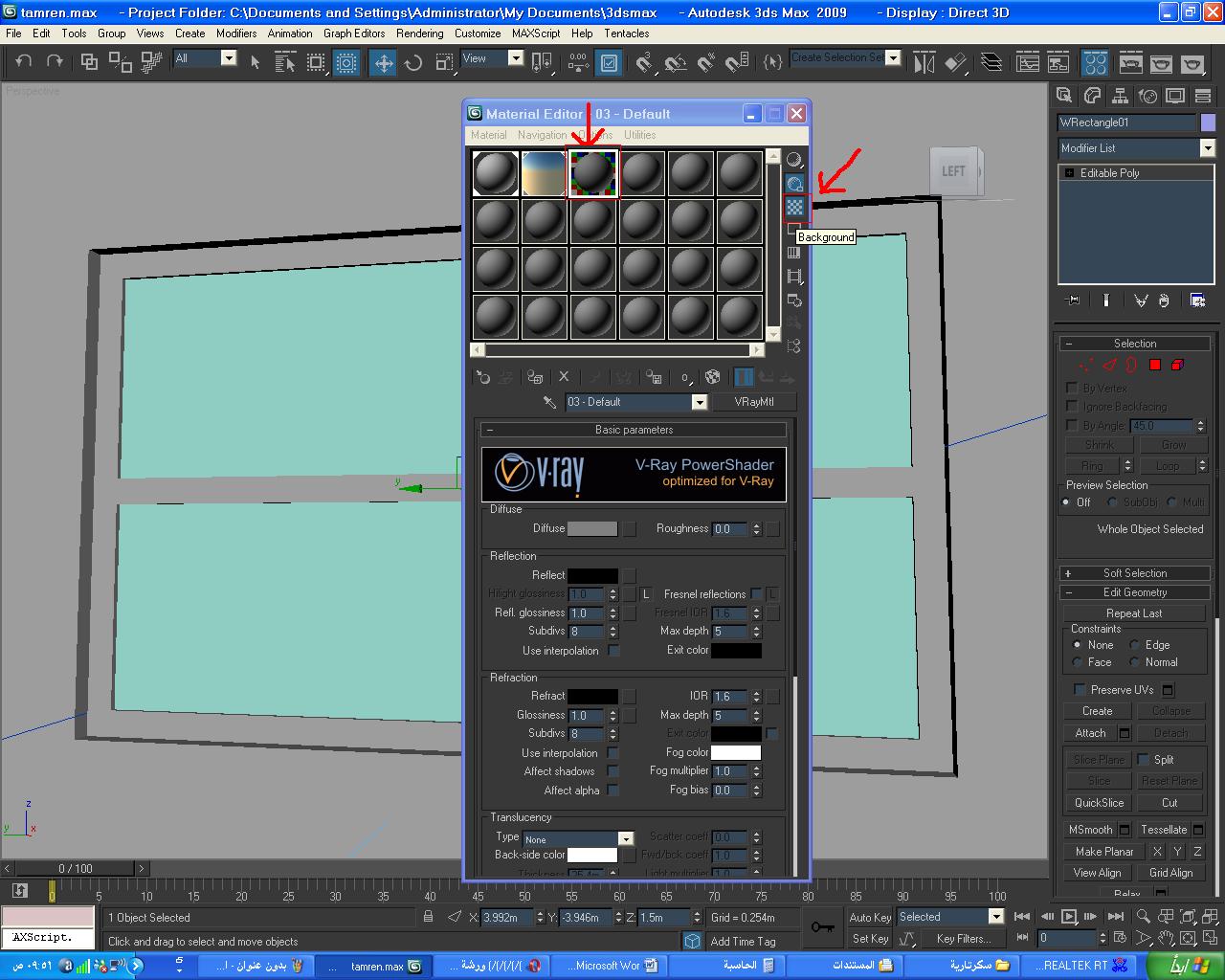Click Get Material icon
1225x980 pixels.
pyautogui.click(x=484, y=377)
